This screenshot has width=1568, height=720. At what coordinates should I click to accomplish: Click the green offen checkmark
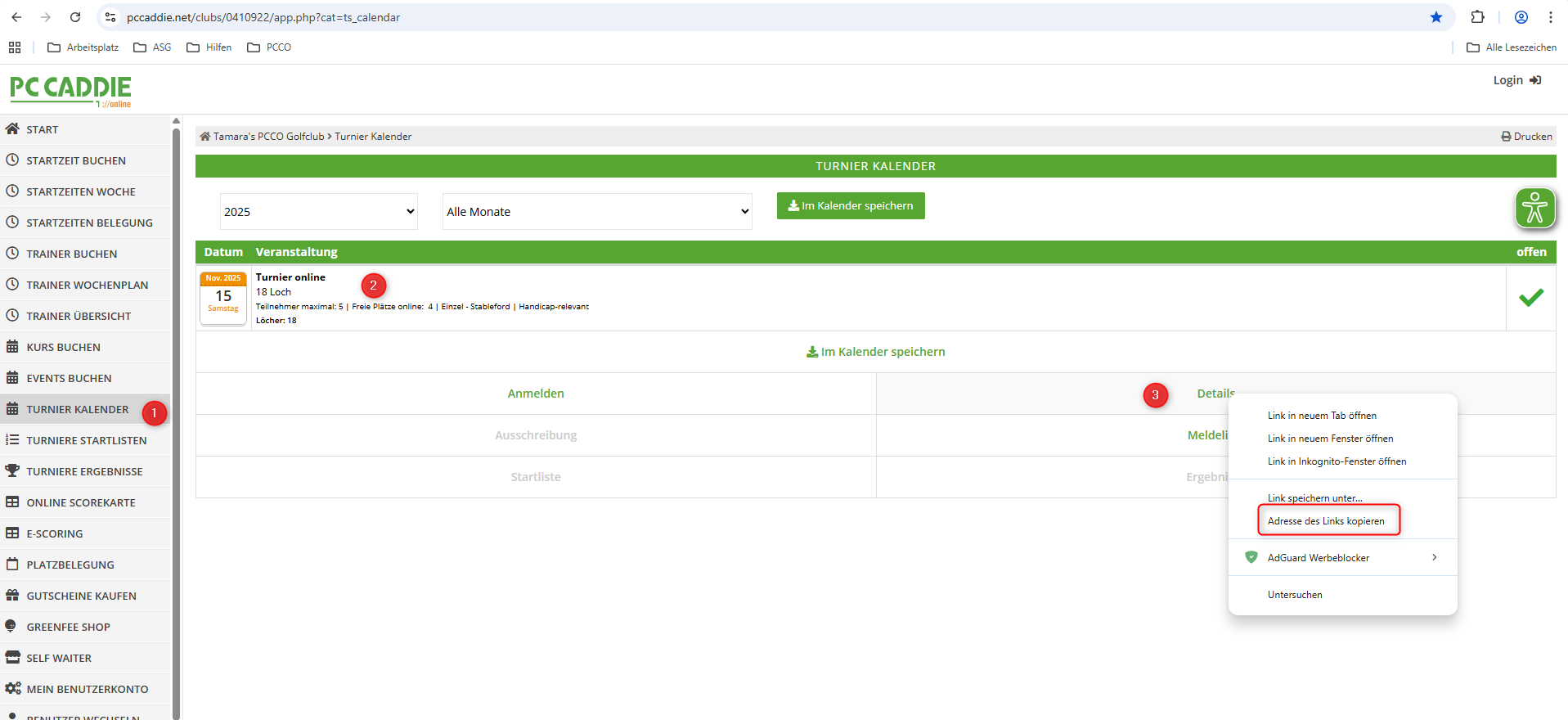1530,298
